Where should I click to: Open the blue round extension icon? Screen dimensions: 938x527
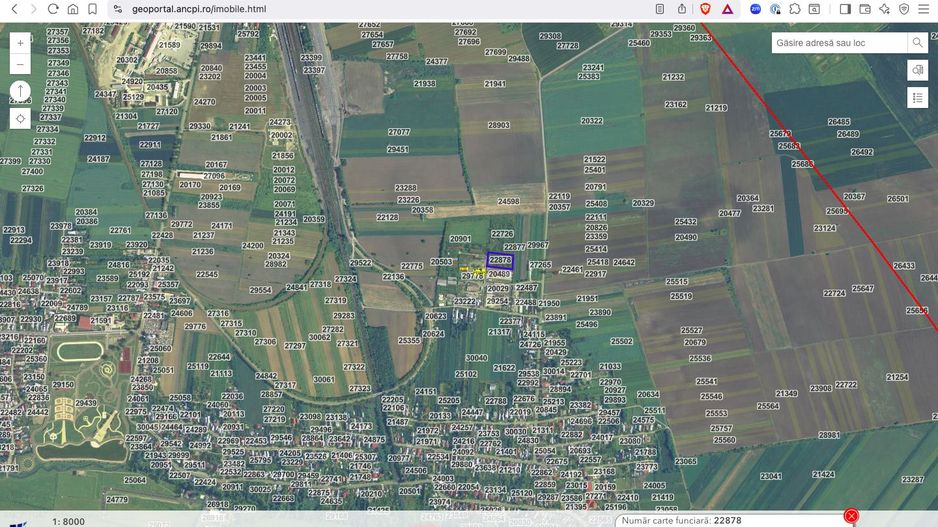click(x=756, y=9)
